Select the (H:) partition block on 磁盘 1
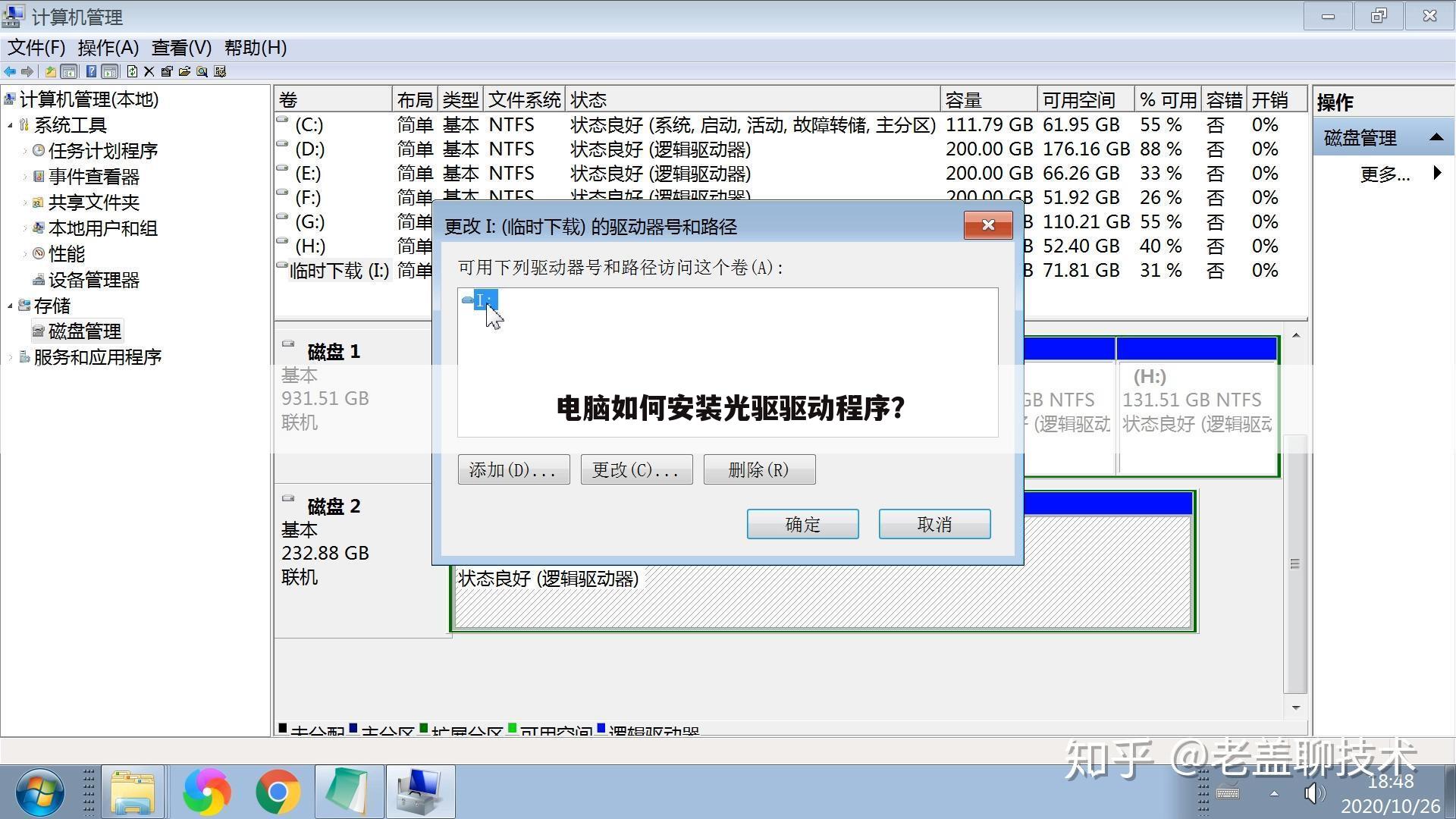 click(1197, 406)
